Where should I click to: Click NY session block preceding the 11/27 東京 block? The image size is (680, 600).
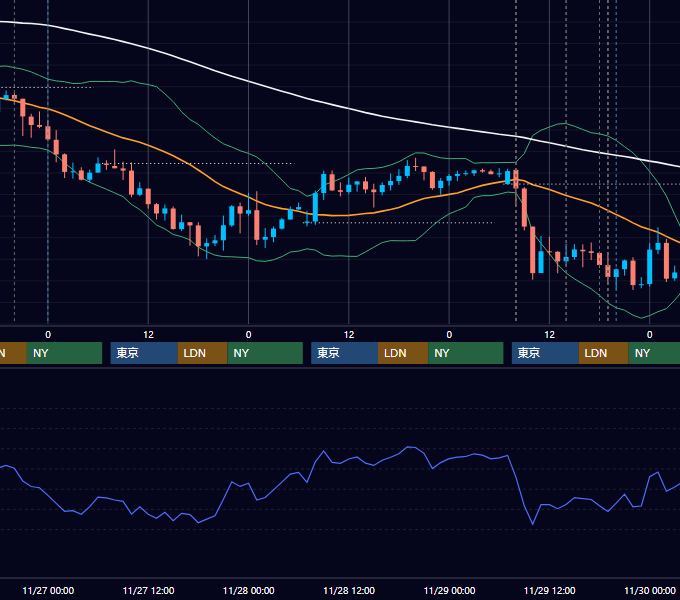tap(64, 353)
